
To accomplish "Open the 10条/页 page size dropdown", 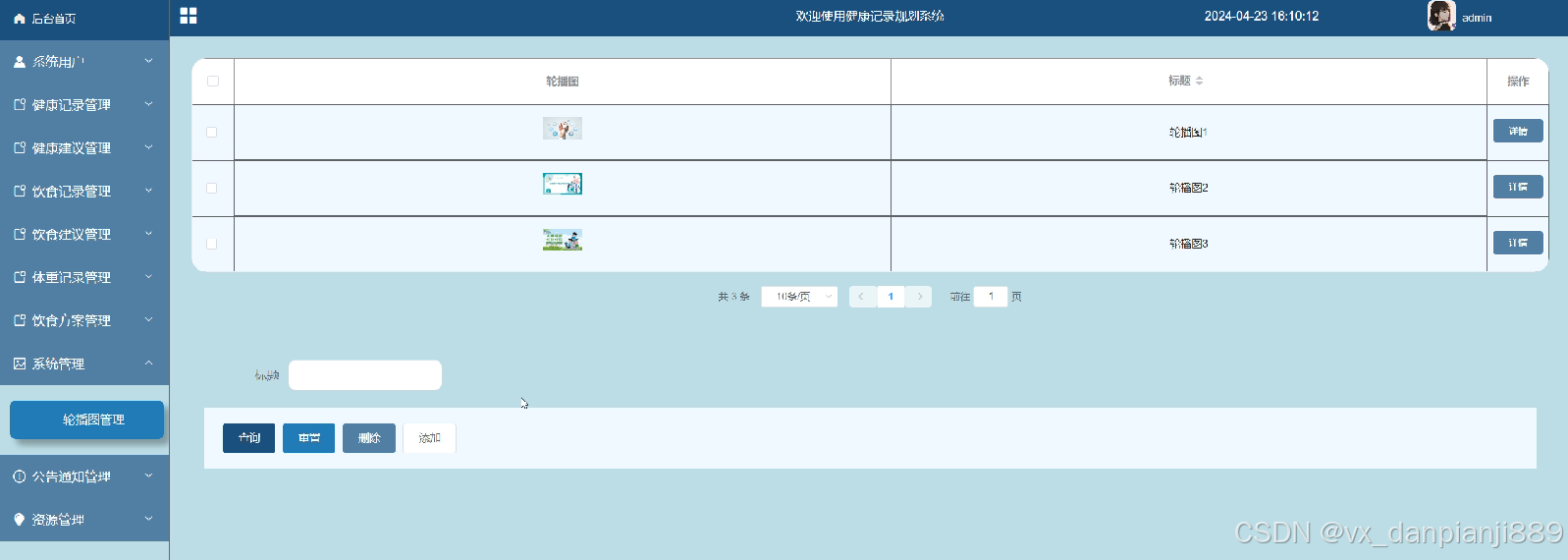I will point(799,297).
